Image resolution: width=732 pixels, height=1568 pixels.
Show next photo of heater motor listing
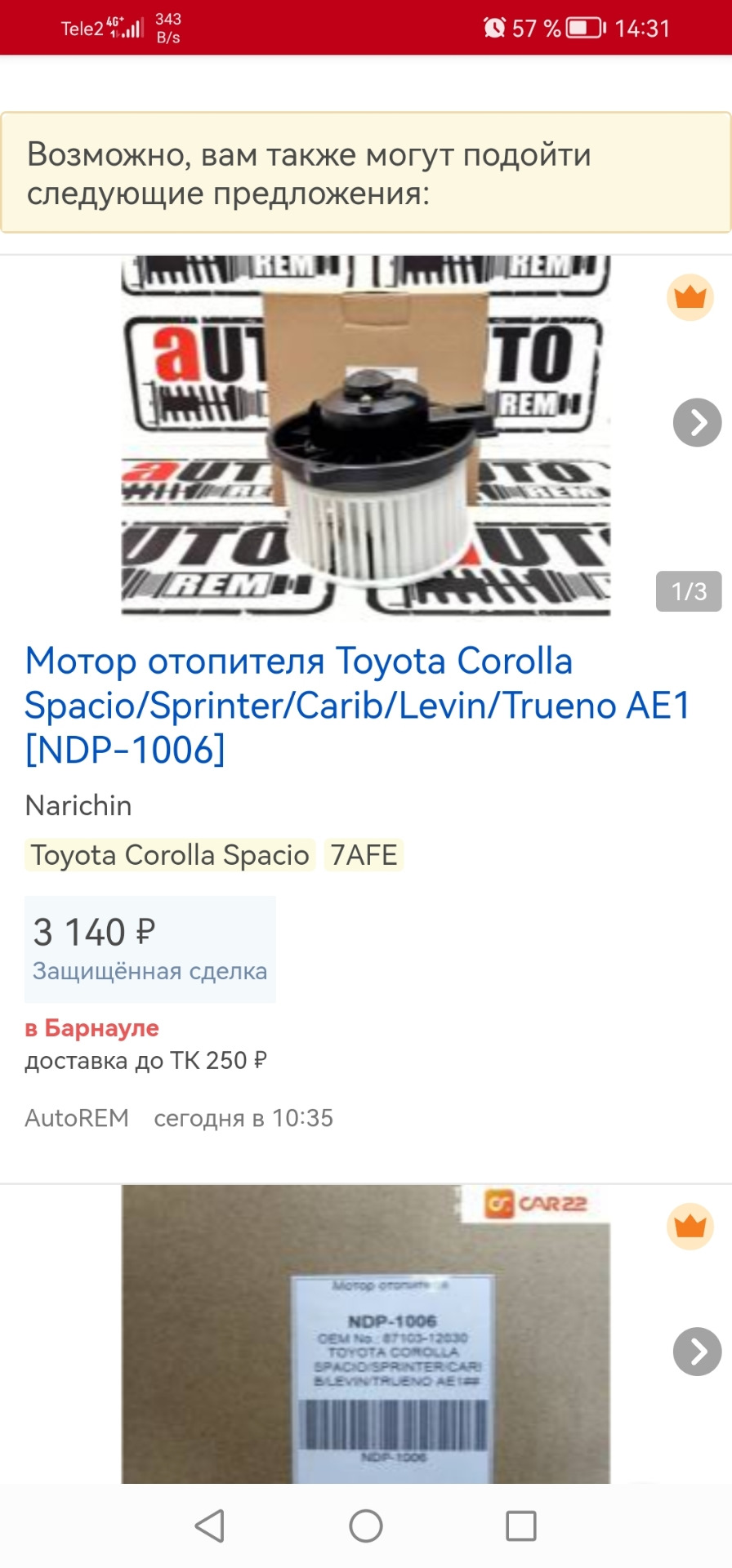point(697,422)
